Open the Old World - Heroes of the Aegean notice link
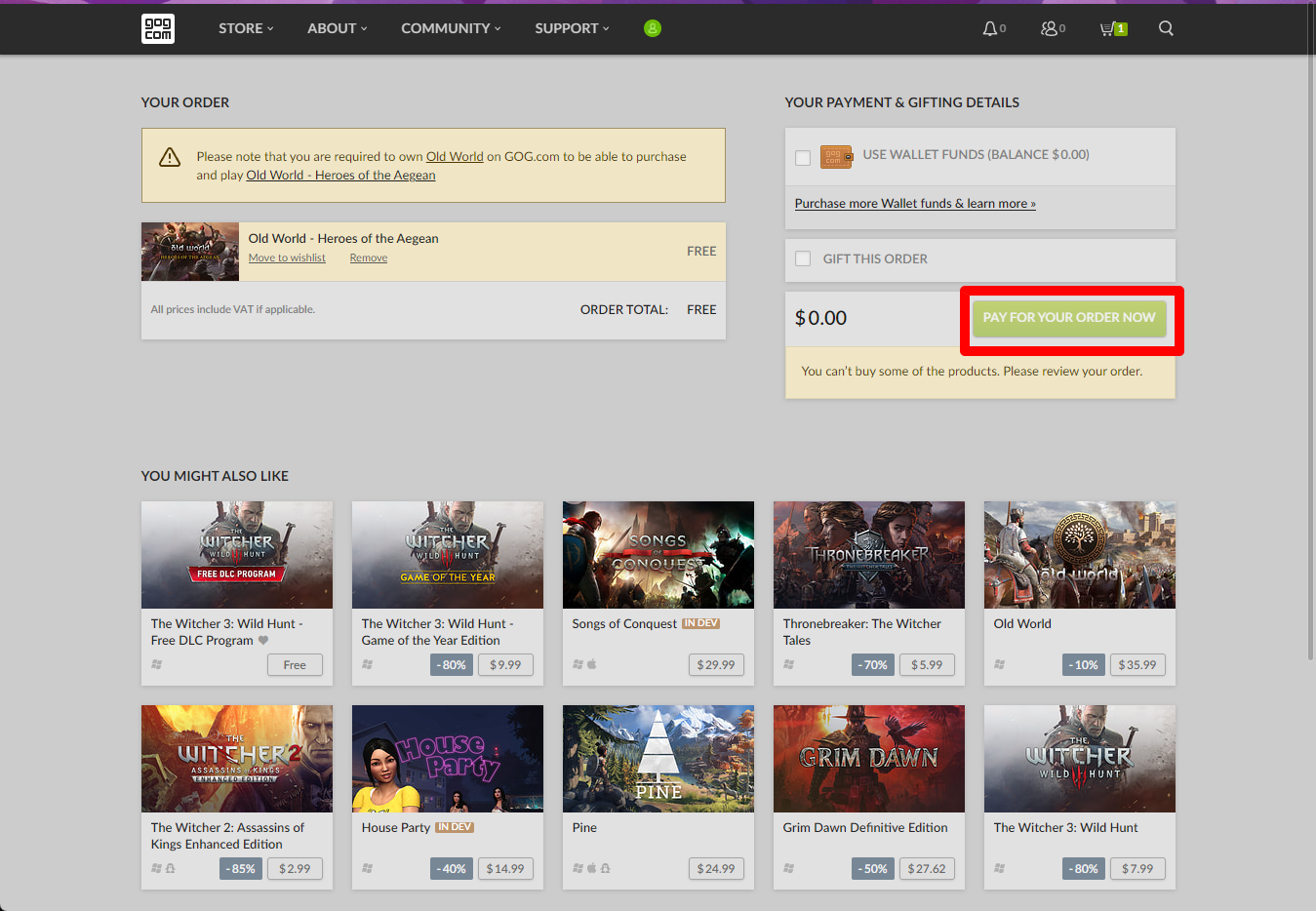This screenshot has width=1316, height=911. coord(340,176)
